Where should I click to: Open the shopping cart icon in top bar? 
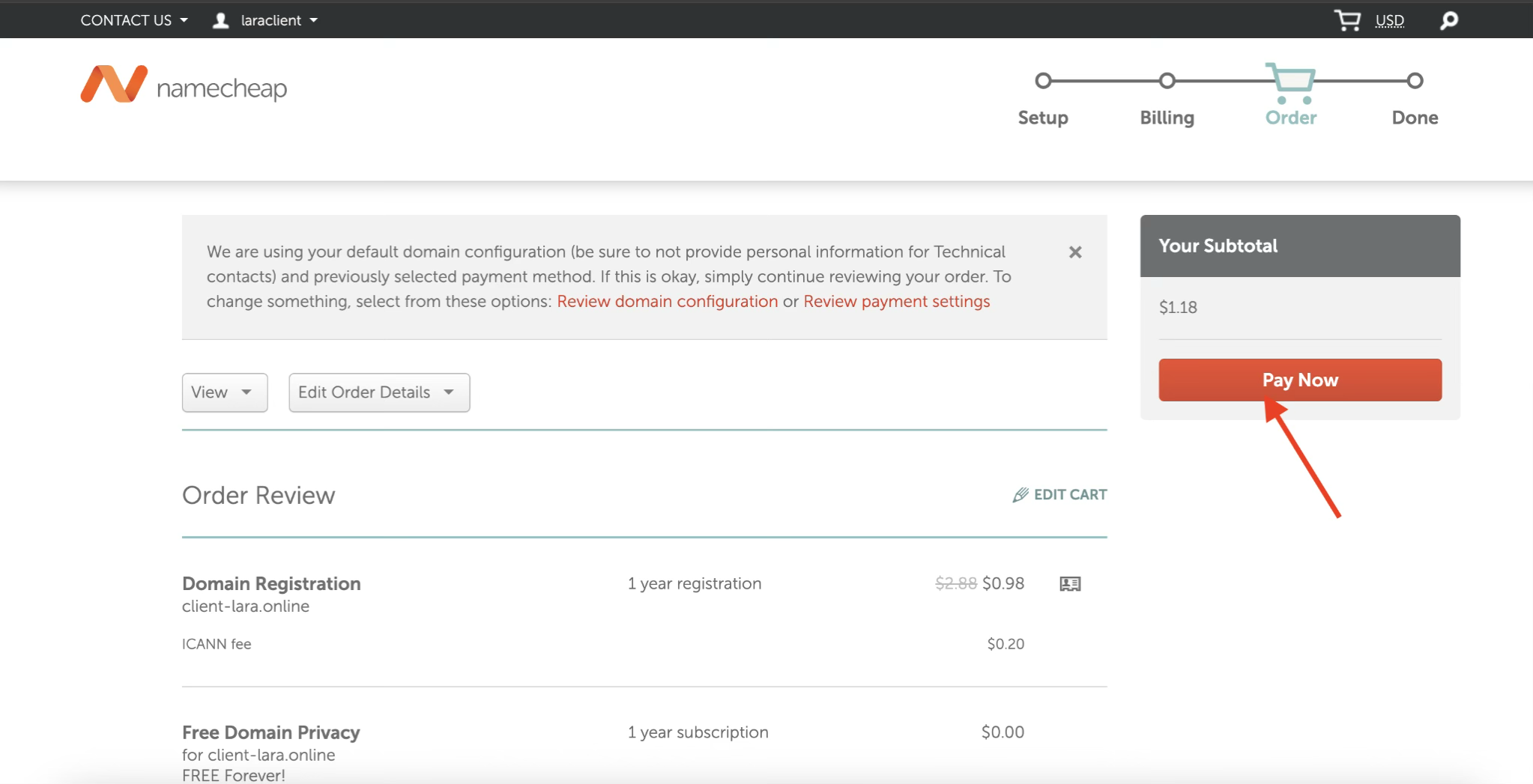point(1346,20)
